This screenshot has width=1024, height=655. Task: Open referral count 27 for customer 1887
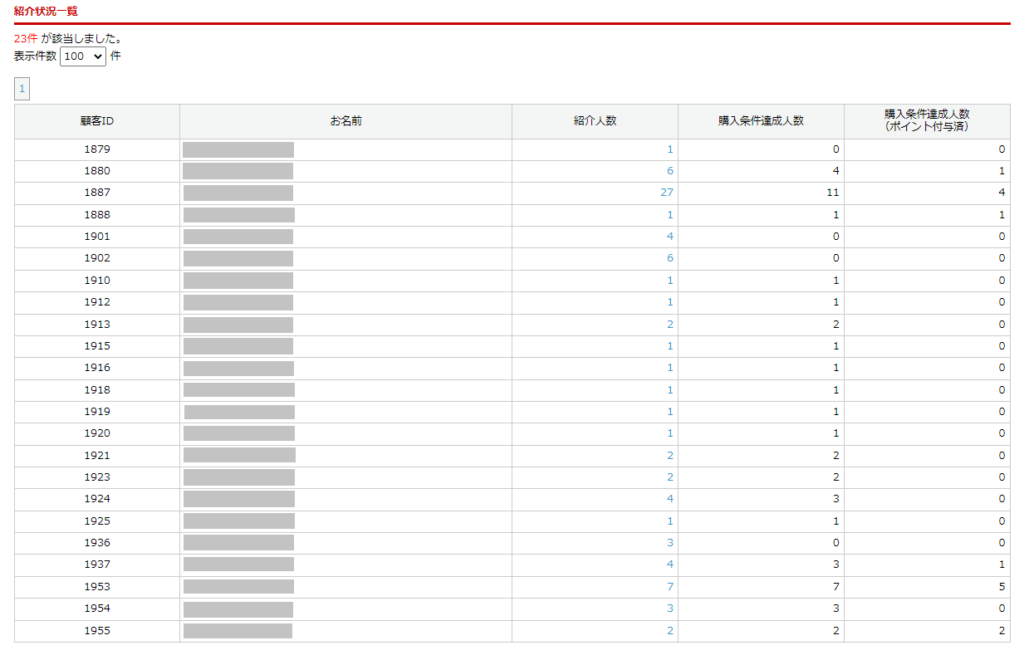(x=666, y=193)
